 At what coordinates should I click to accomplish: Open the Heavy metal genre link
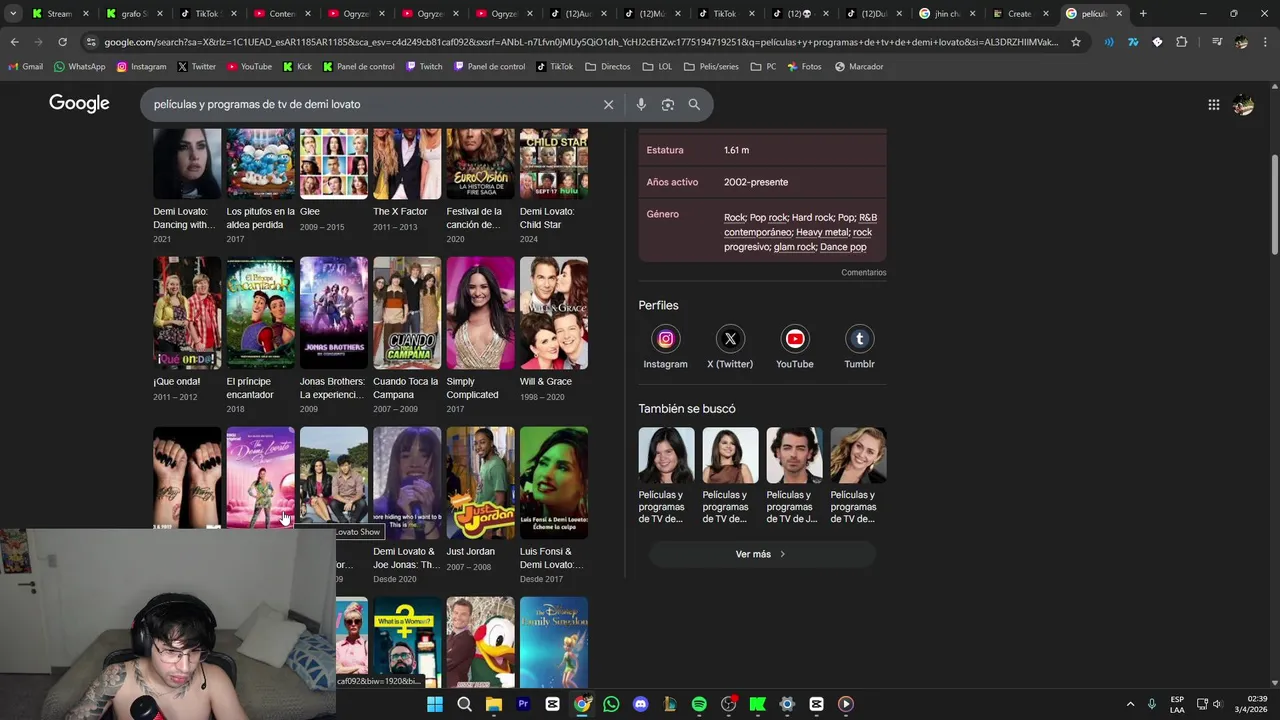[822, 232]
